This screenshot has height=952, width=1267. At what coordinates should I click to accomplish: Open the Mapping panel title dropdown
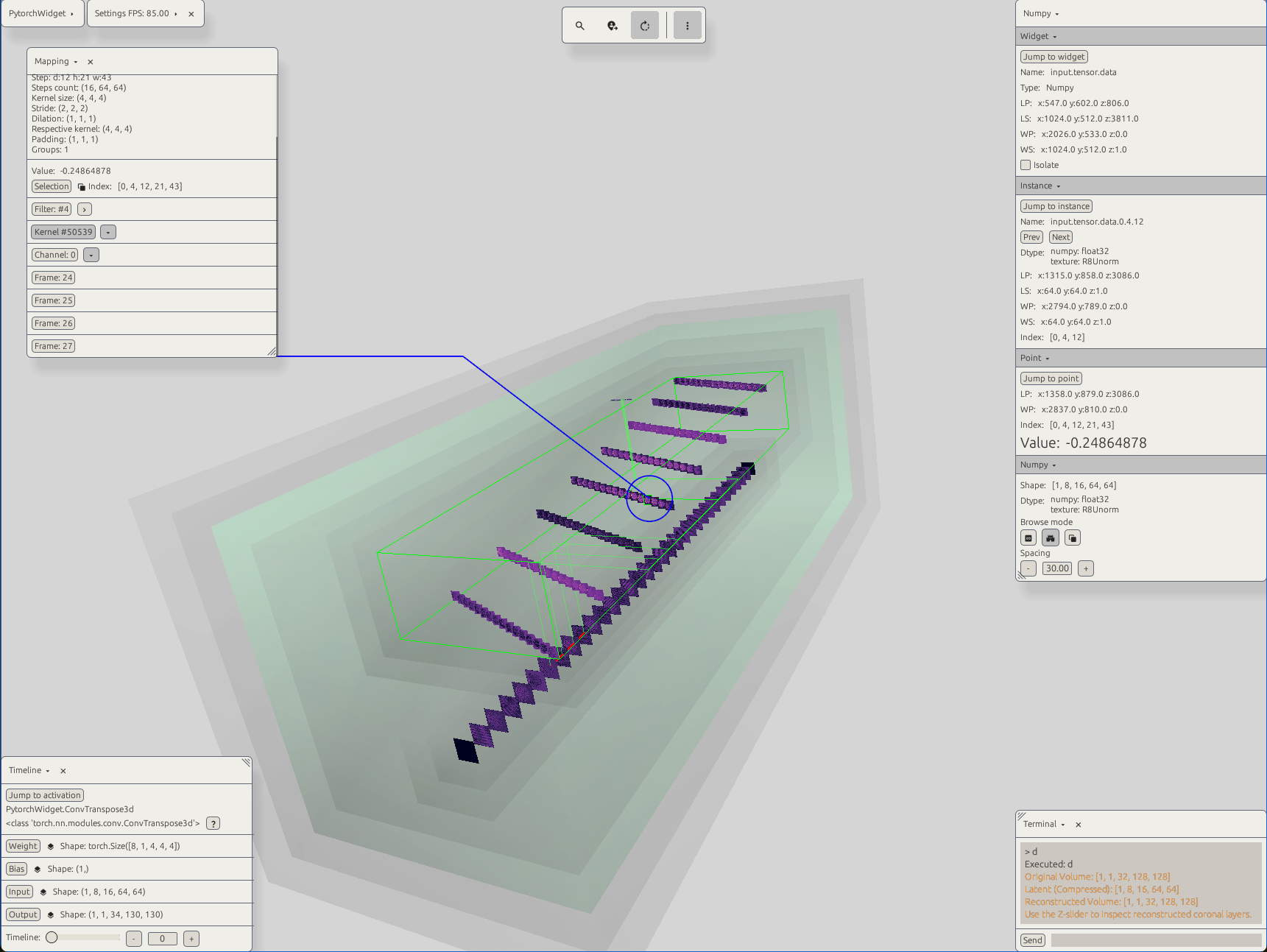(56, 61)
